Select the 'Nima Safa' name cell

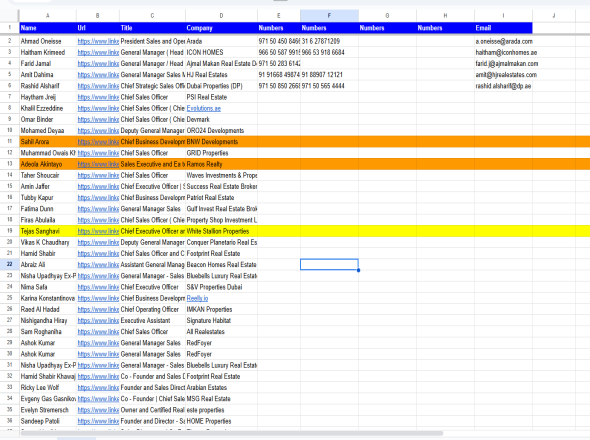coord(48,287)
